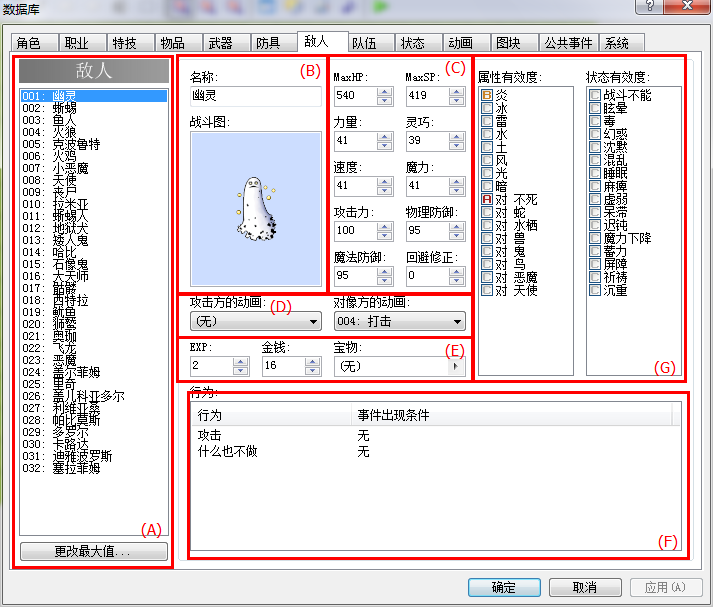Click the EXP spinner arrows
713x607 pixels.
(241, 366)
